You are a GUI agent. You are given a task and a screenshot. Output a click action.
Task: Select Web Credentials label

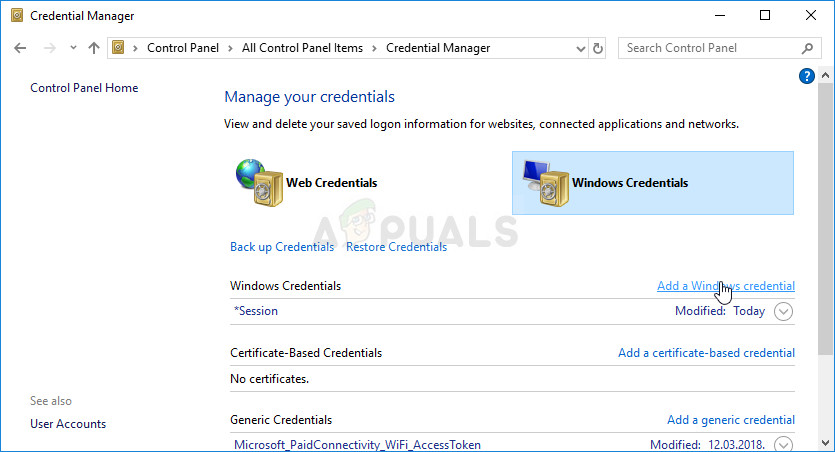pos(331,183)
